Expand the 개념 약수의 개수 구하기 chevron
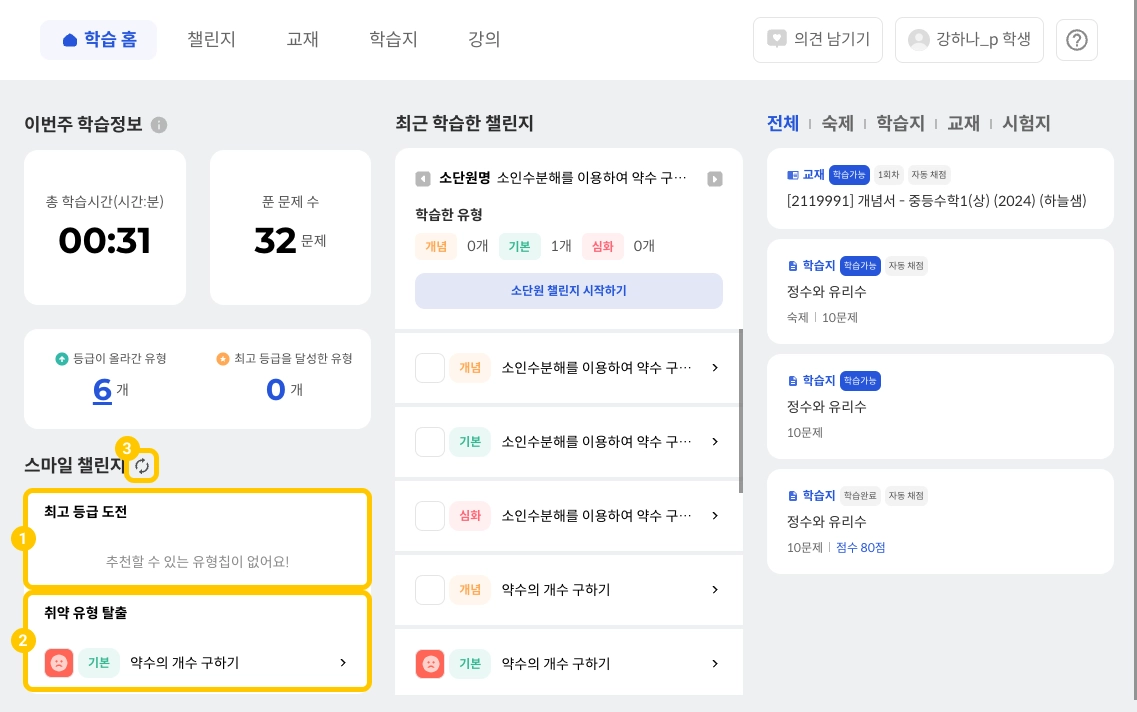 pos(715,590)
